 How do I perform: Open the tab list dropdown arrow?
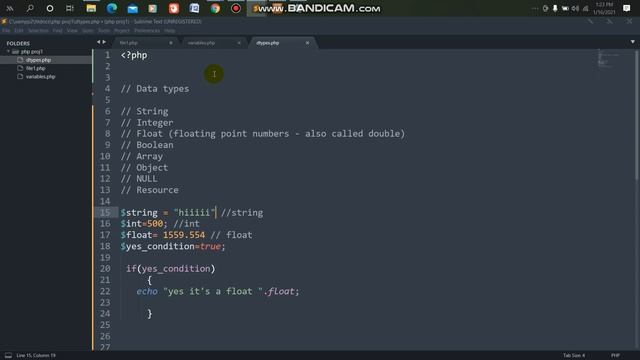[x=633, y=42]
